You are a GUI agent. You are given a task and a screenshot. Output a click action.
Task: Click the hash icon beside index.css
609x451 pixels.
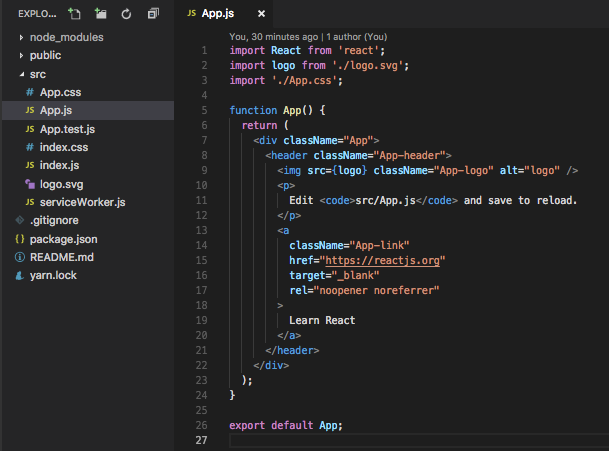click(x=30, y=147)
